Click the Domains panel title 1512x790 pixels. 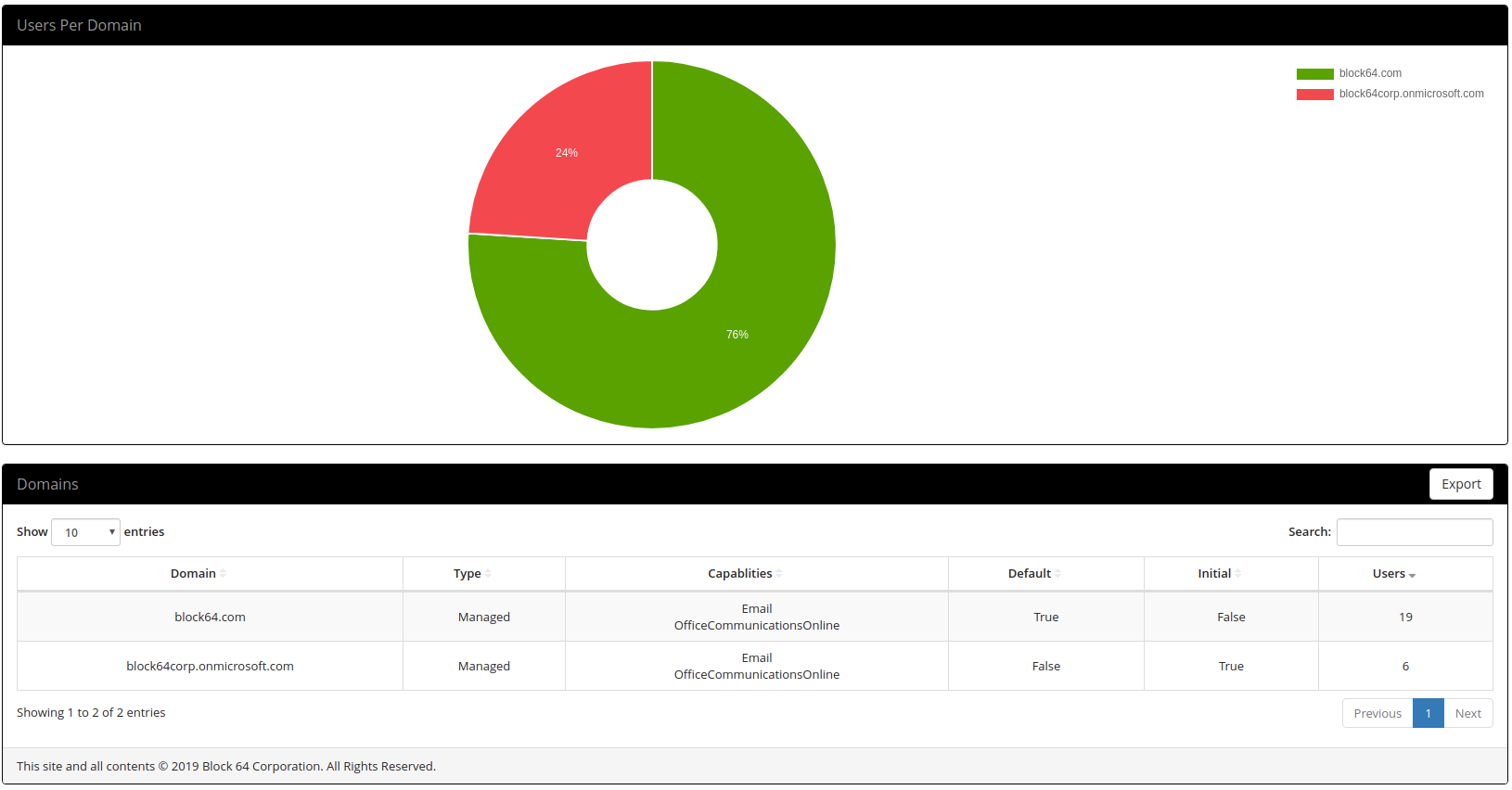[47, 484]
